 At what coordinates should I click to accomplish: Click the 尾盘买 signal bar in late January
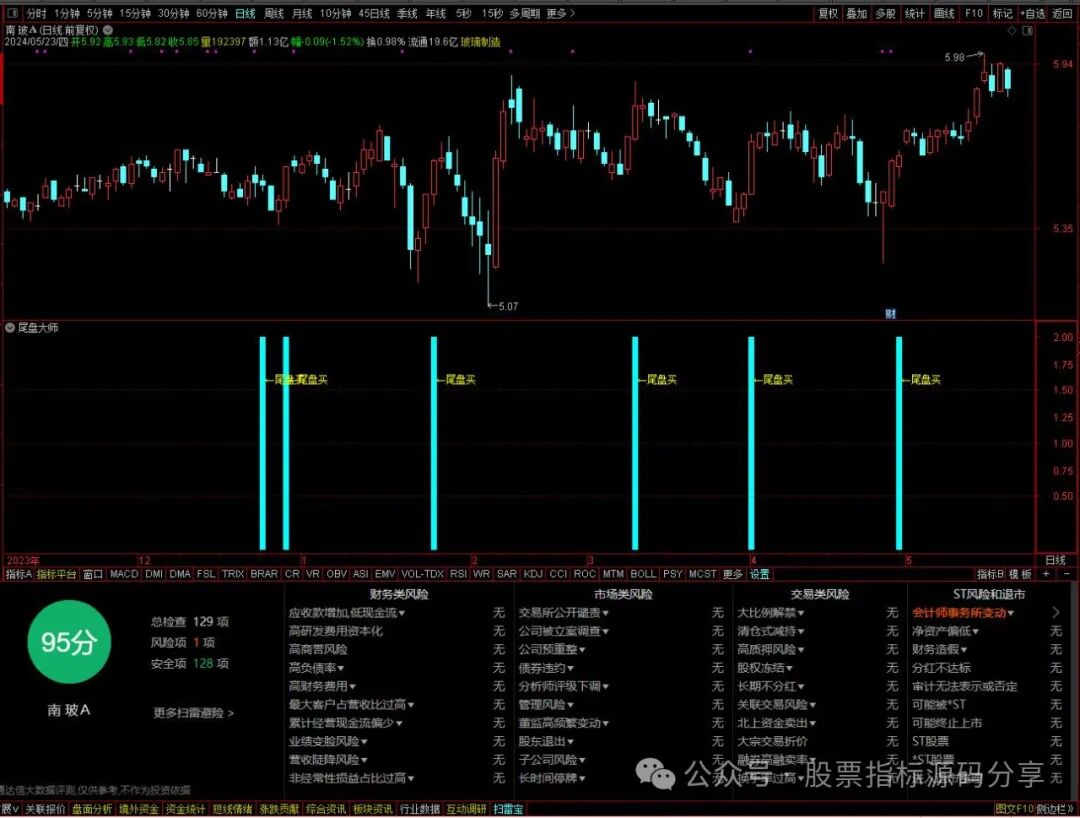point(434,443)
